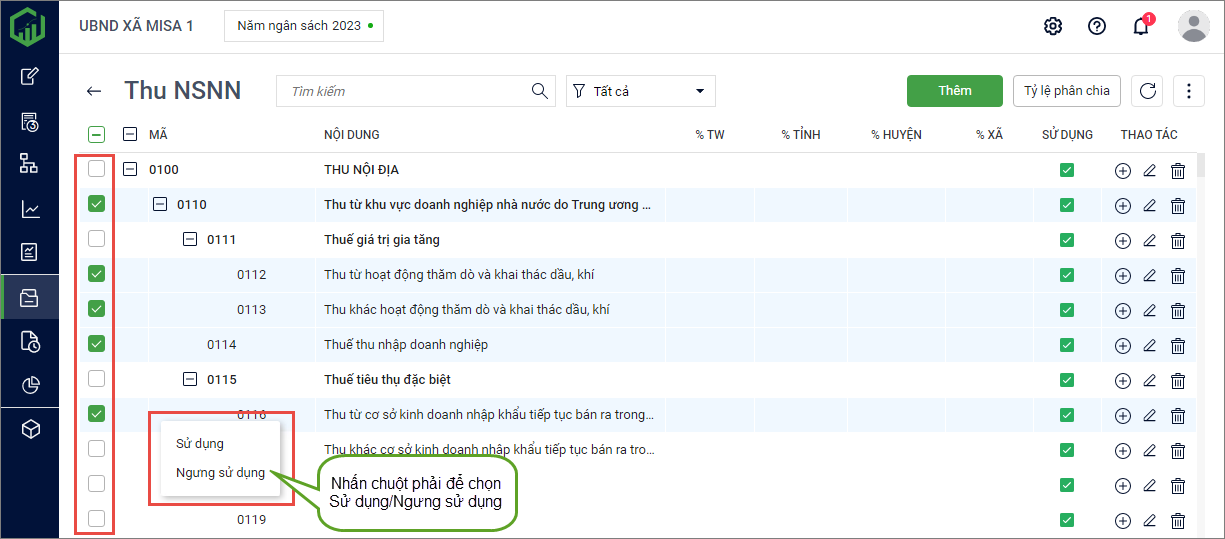The image size is (1225, 539).
Task: Open notifications bell icon
Action: click(x=1140, y=26)
